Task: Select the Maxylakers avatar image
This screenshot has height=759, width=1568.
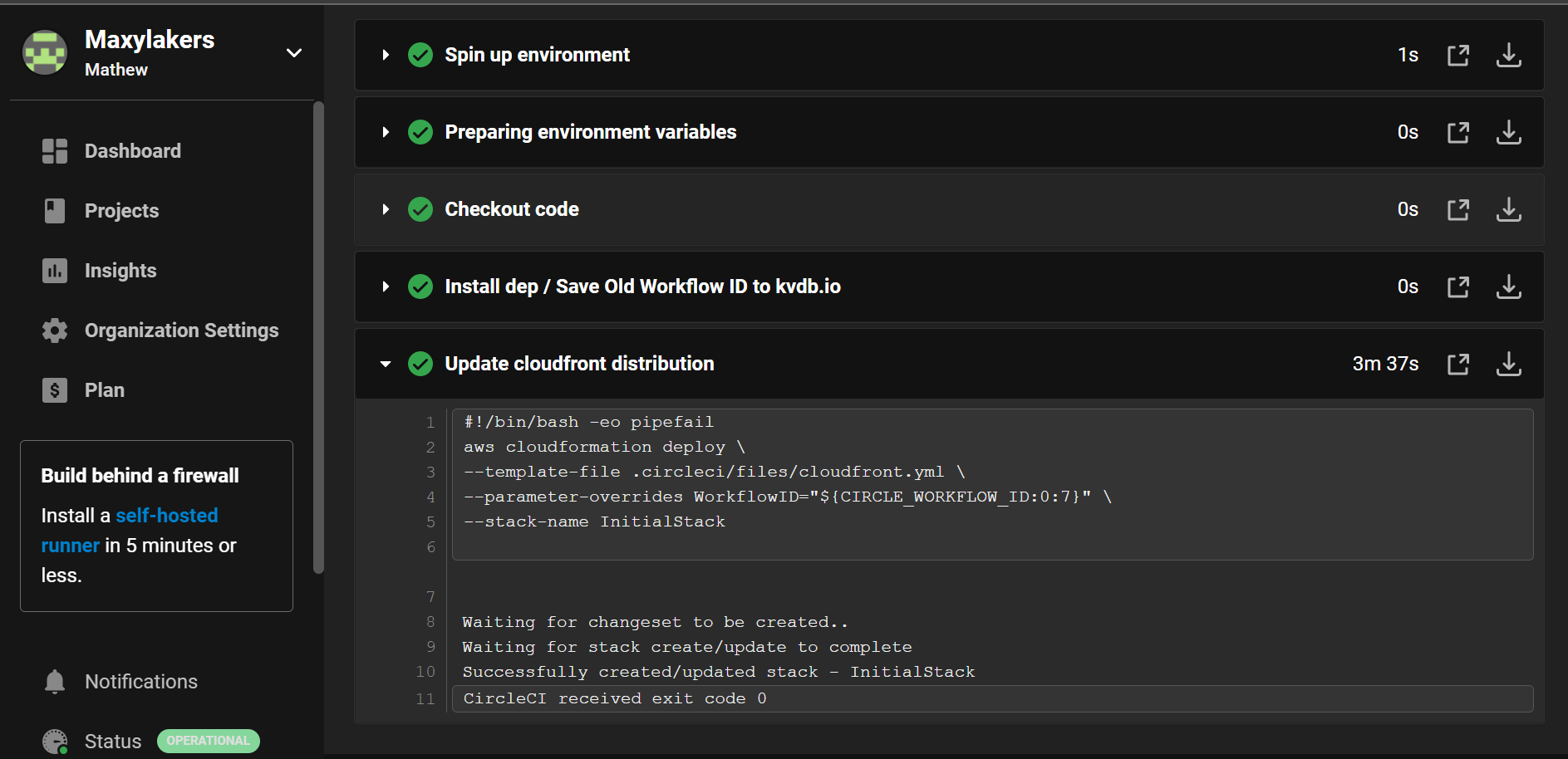Action: click(x=45, y=51)
